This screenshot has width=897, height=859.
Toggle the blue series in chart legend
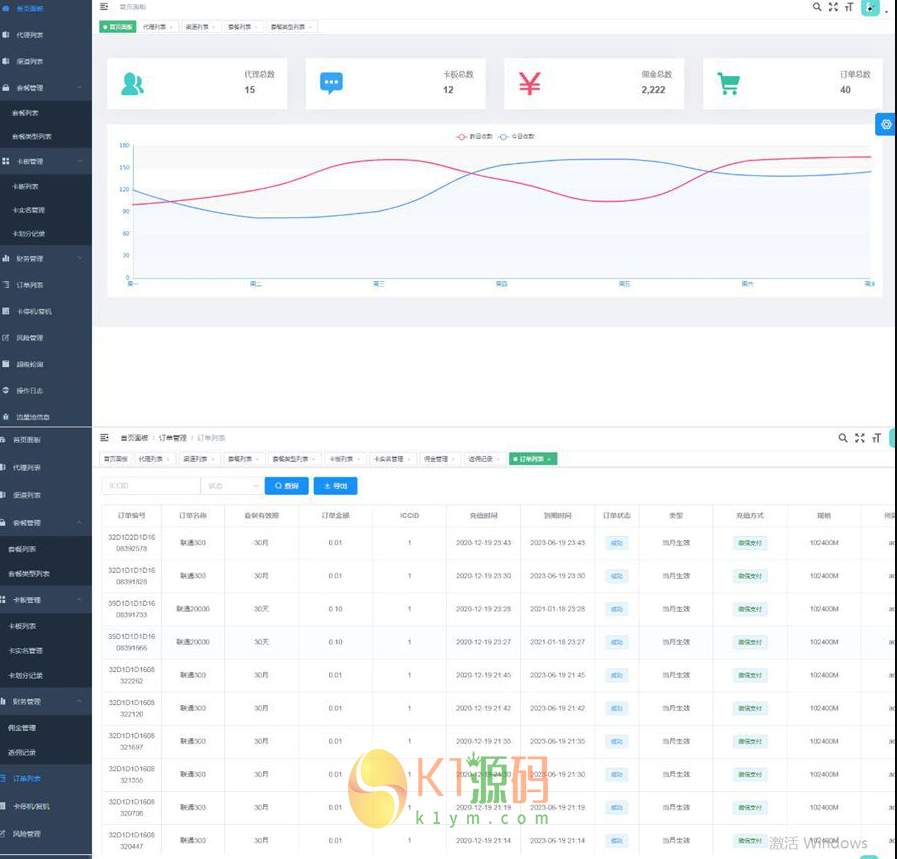click(517, 136)
